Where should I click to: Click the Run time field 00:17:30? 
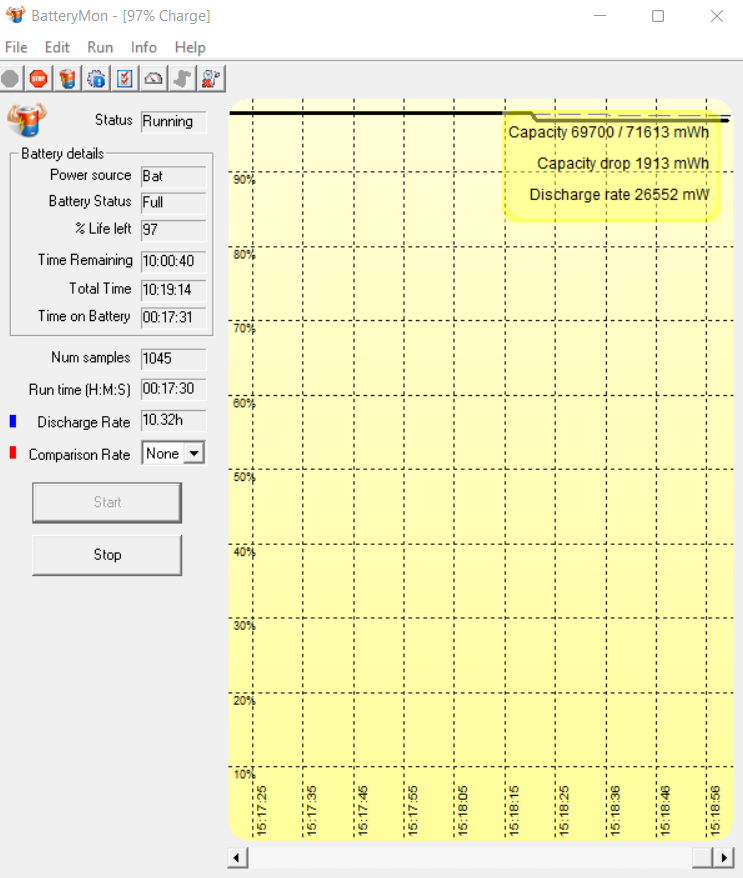coord(173,389)
